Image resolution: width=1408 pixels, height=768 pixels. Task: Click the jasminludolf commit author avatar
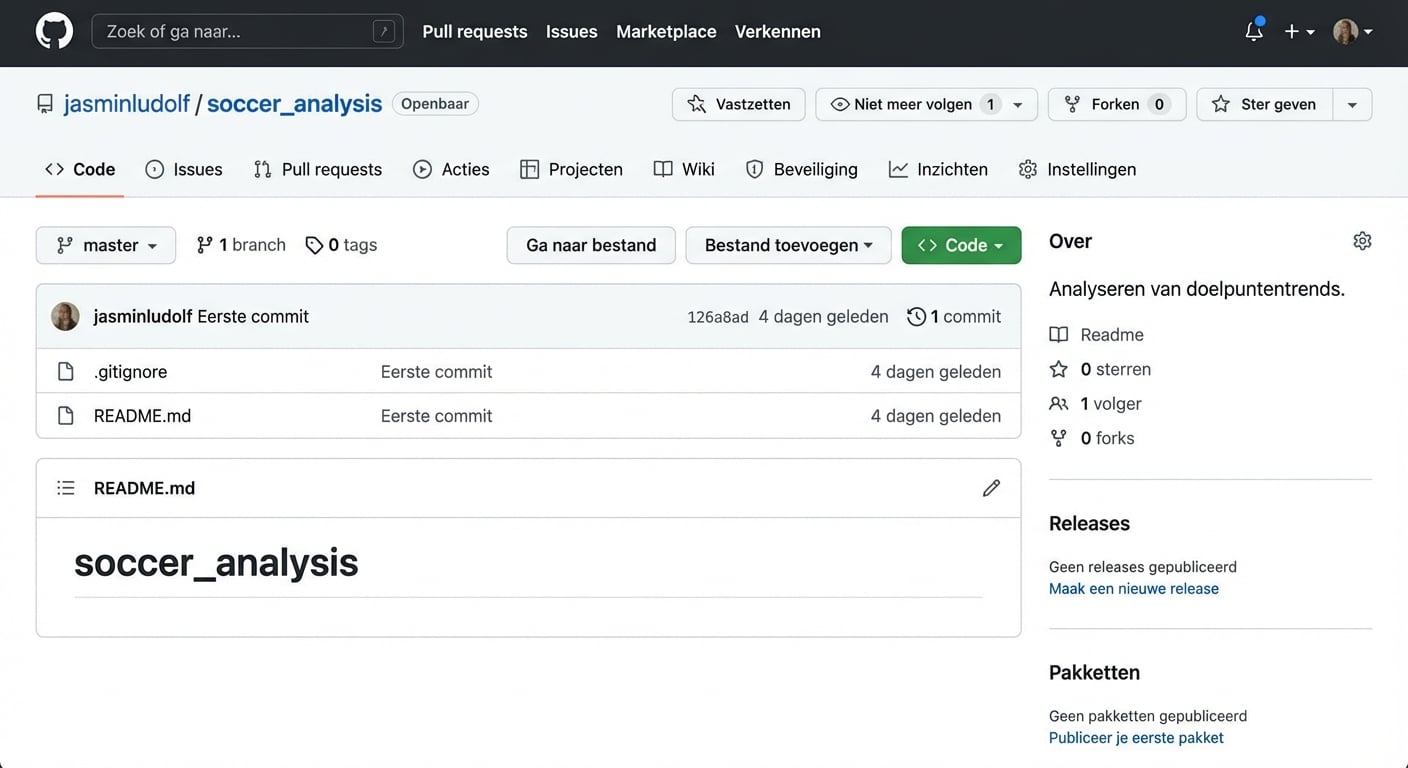(66, 317)
